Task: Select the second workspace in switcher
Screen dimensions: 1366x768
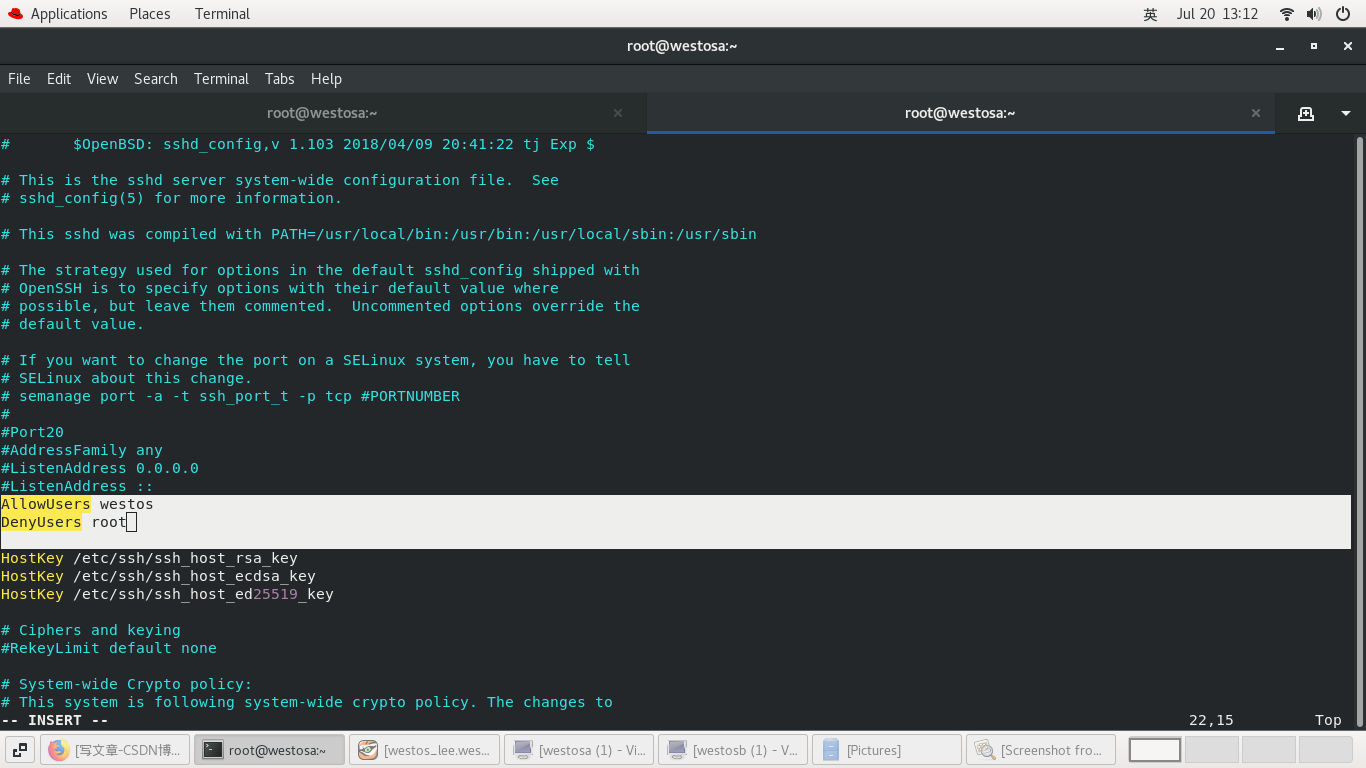Action: click(1211, 750)
